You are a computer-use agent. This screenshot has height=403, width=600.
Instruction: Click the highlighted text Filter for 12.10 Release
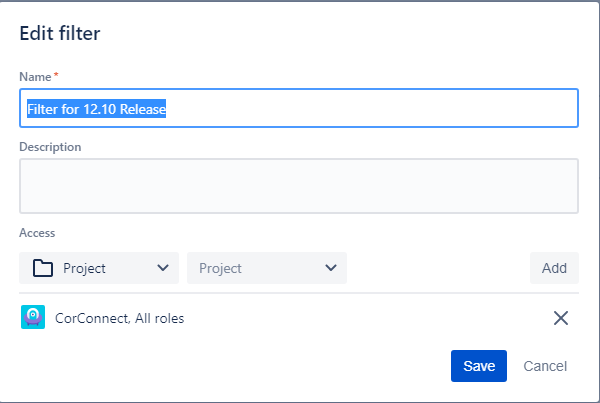[96, 109]
